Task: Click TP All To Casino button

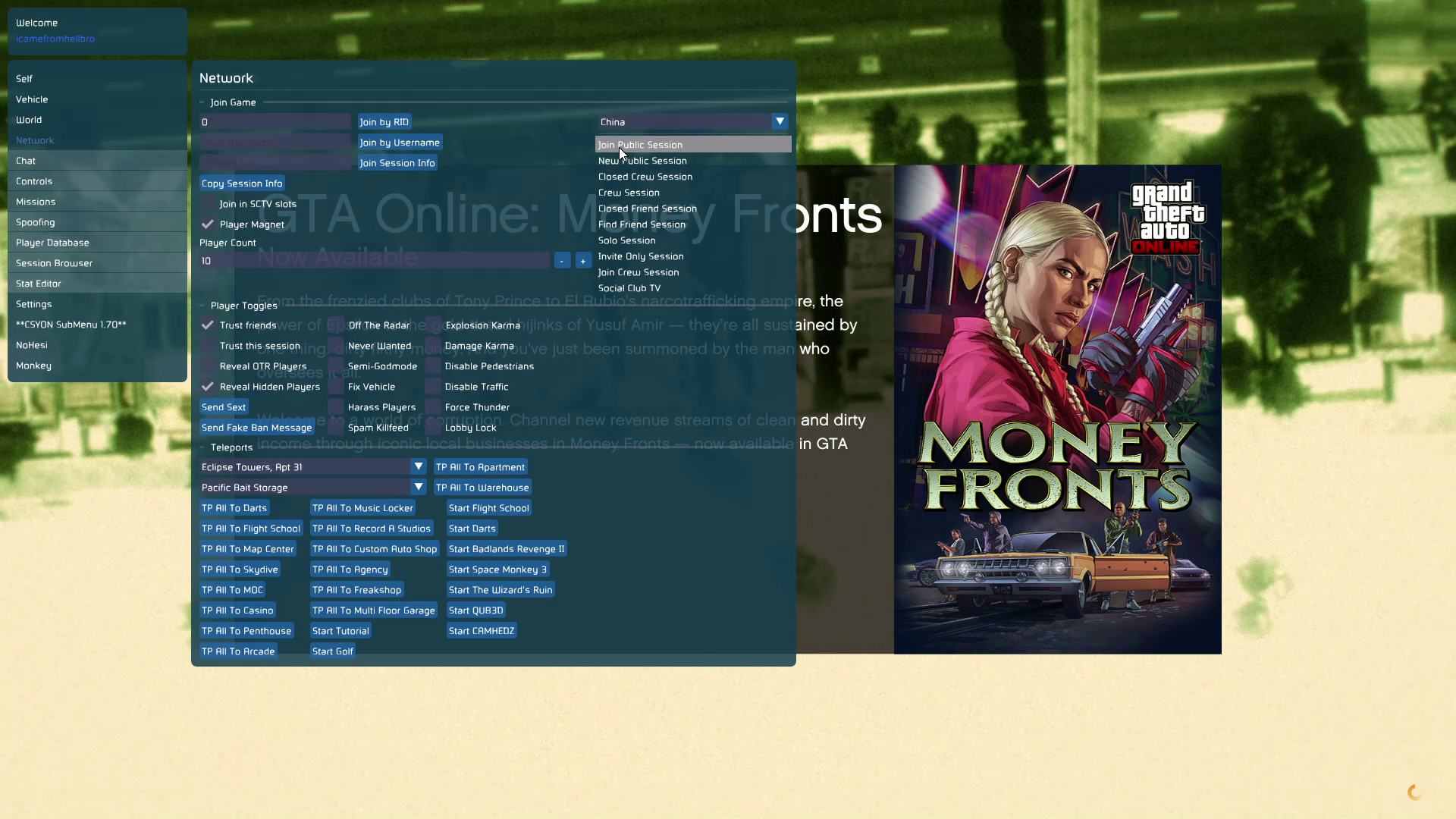Action: [x=237, y=610]
